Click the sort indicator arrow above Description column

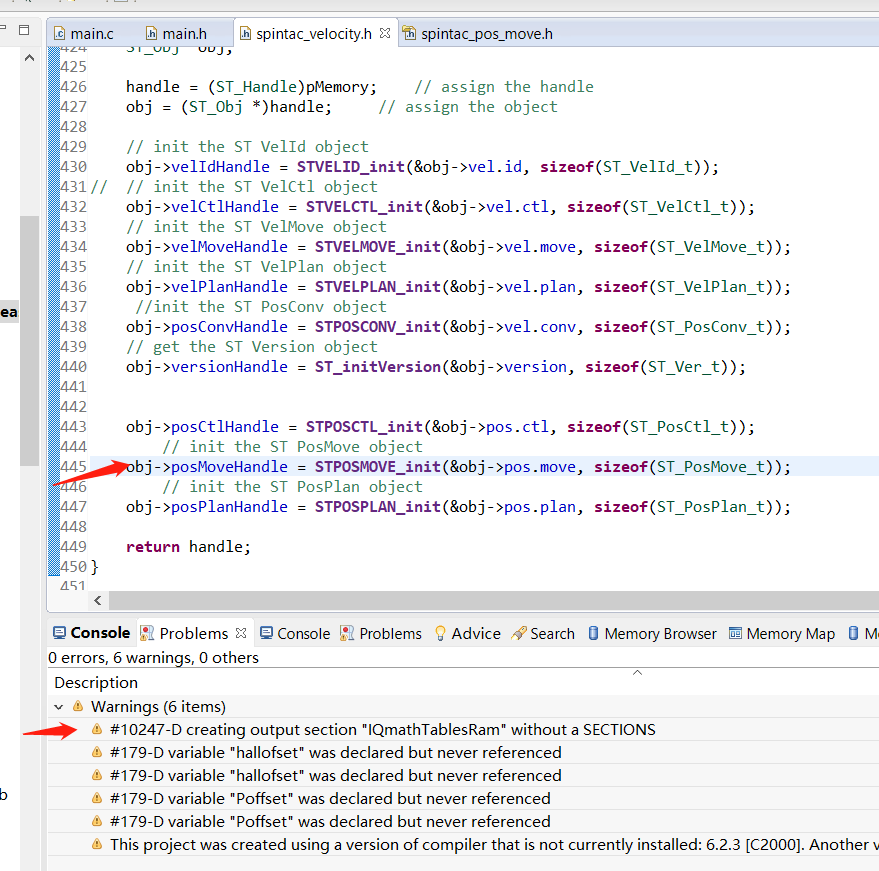point(637,672)
